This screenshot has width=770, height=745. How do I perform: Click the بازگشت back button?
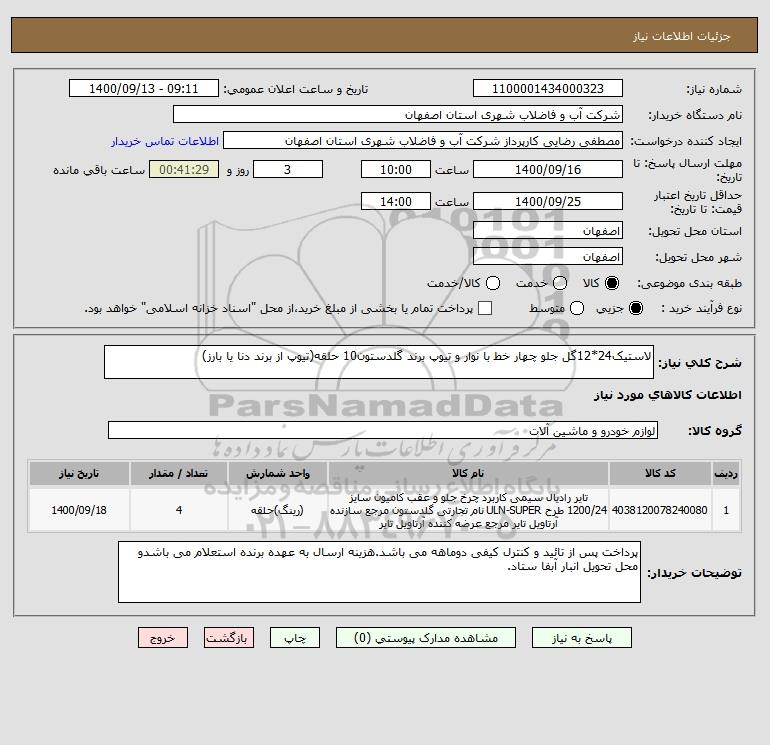(229, 638)
